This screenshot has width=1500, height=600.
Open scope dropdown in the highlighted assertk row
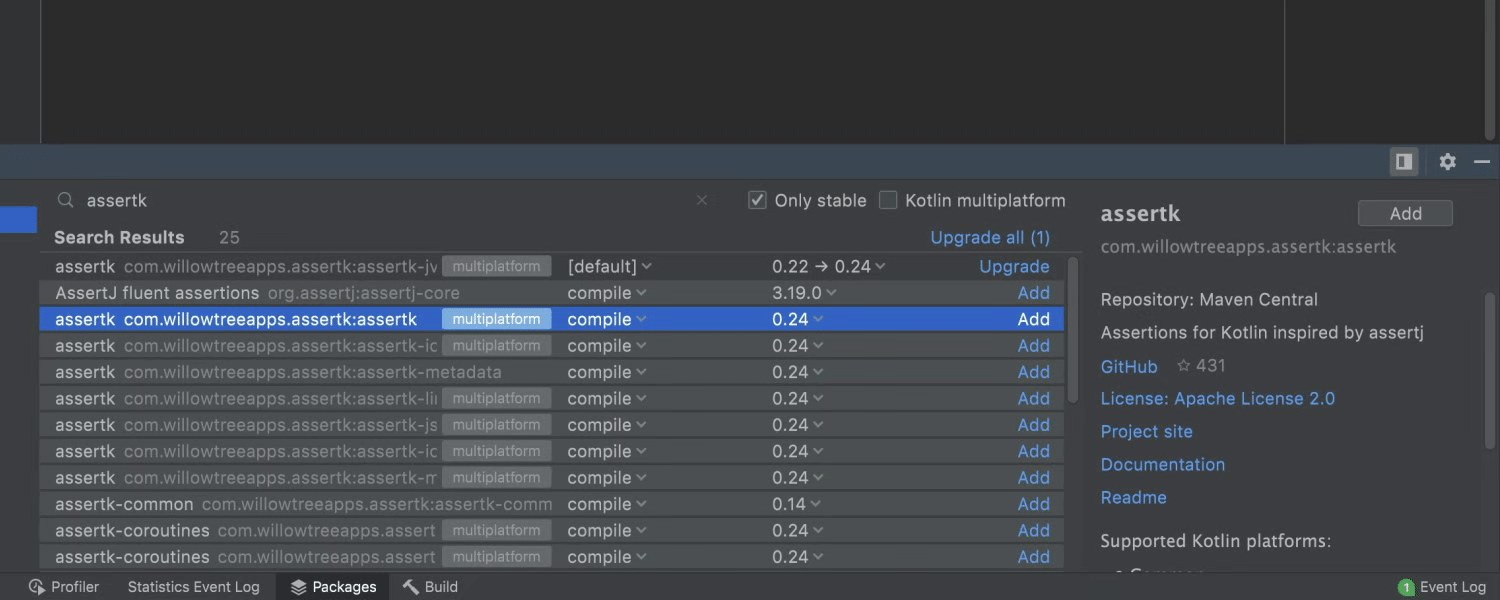coord(606,319)
